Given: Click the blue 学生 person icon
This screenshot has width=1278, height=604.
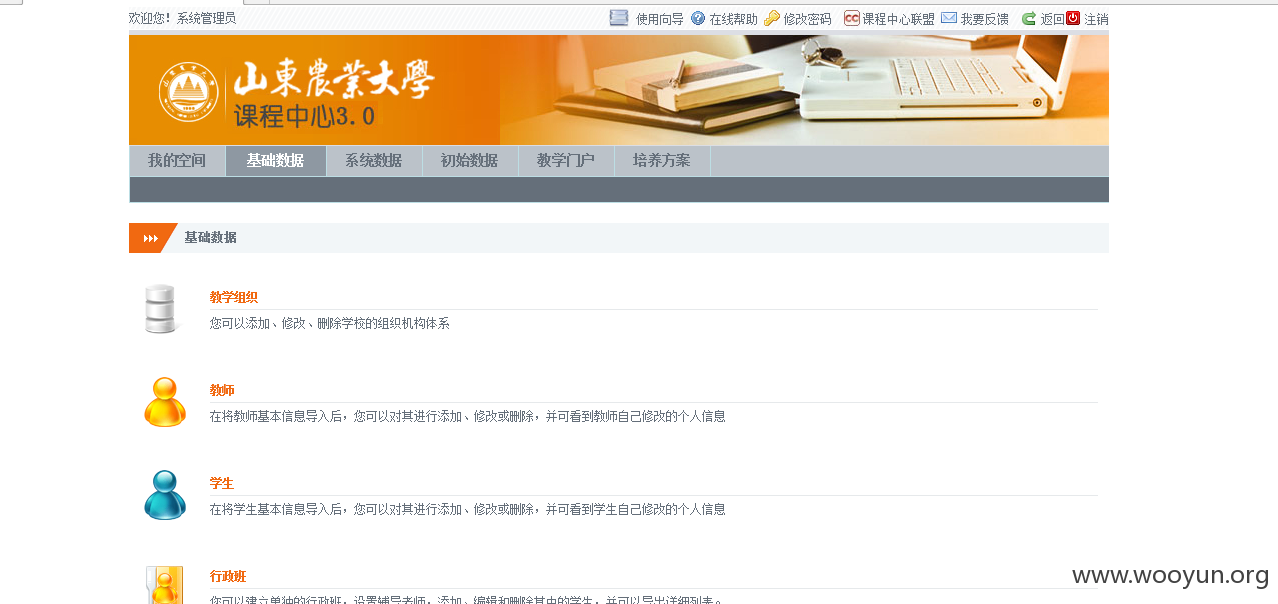Looking at the screenshot, I should click(x=165, y=495).
